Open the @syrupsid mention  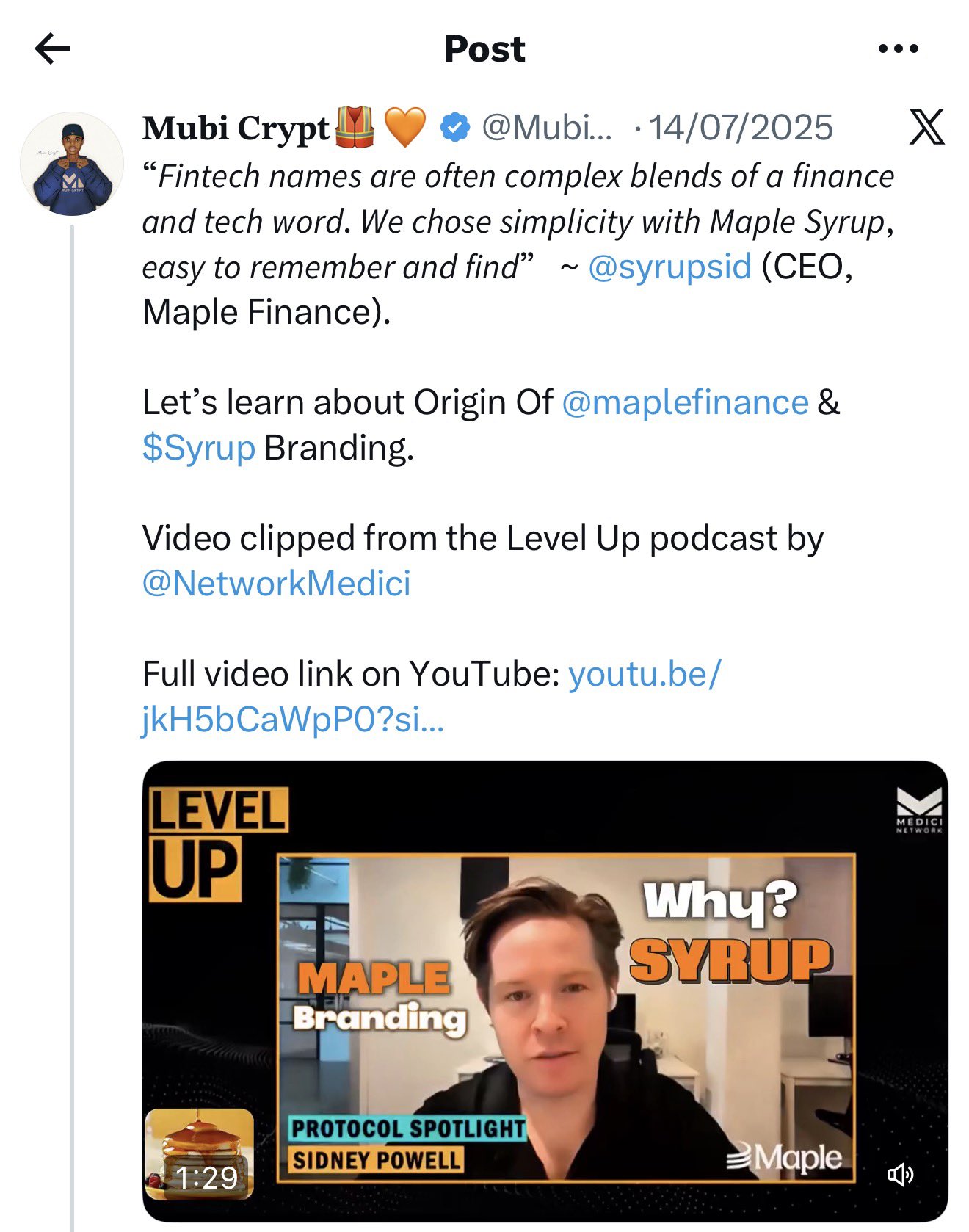pos(669,267)
